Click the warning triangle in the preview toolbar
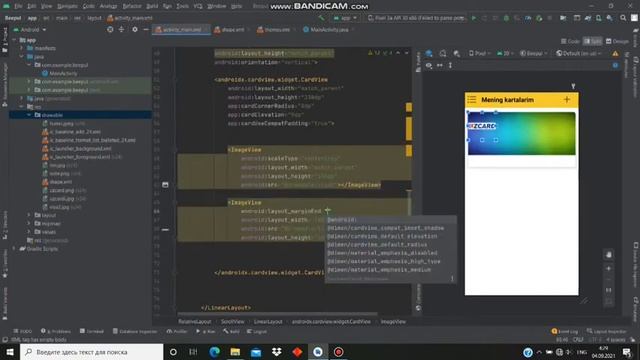Image resolution: width=640 pixels, height=360 pixels. click(x=615, y=53)
